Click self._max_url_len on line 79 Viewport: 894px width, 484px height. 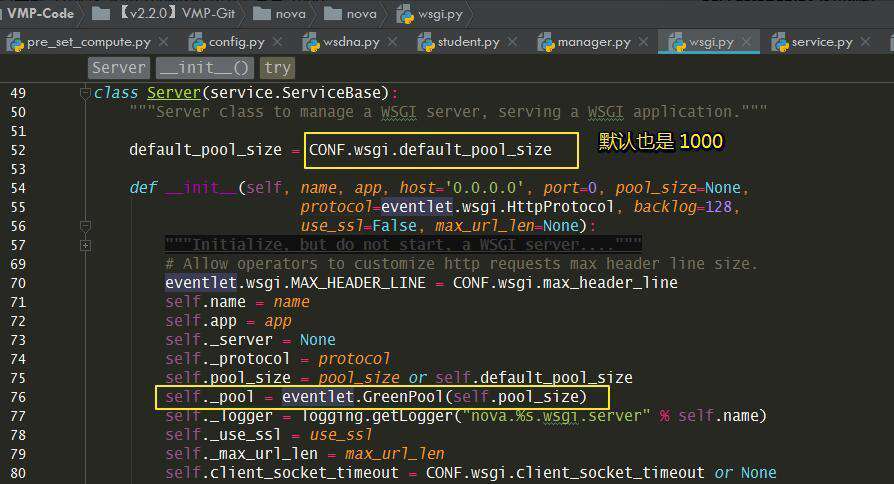pos(242,453)
